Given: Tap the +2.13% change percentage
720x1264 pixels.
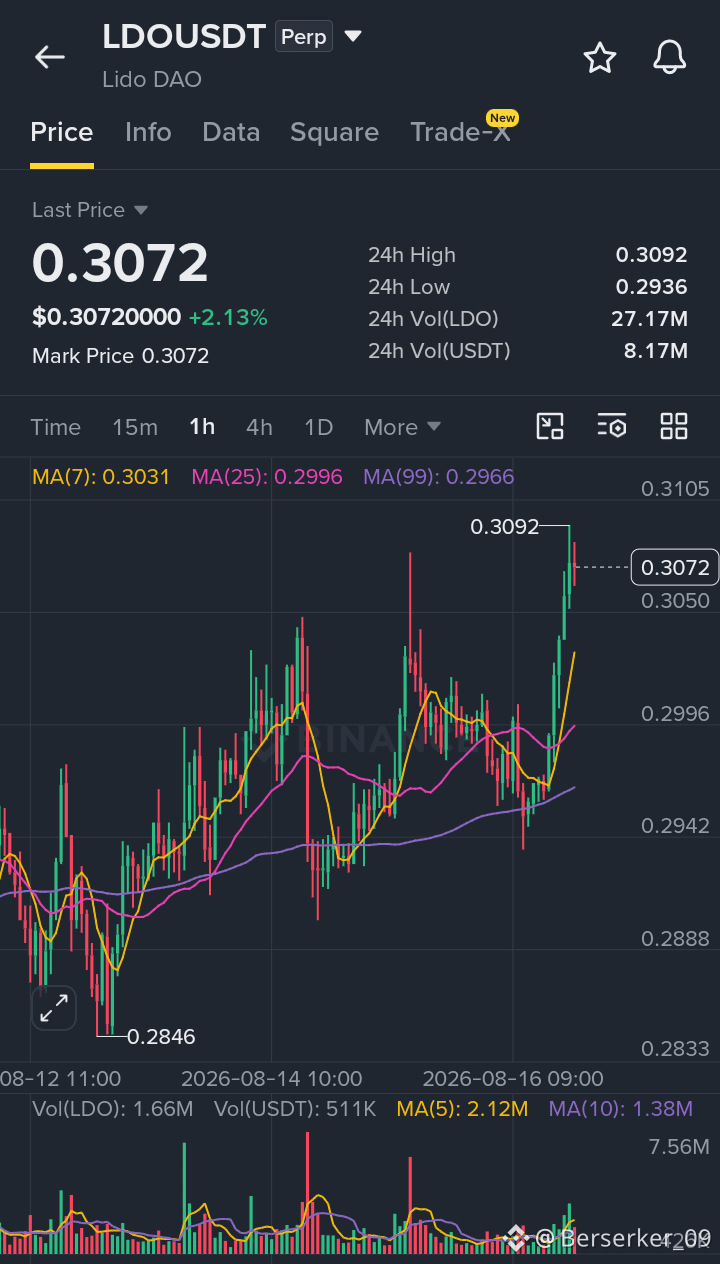Looking at the screenshot, I should click(228, 318).
